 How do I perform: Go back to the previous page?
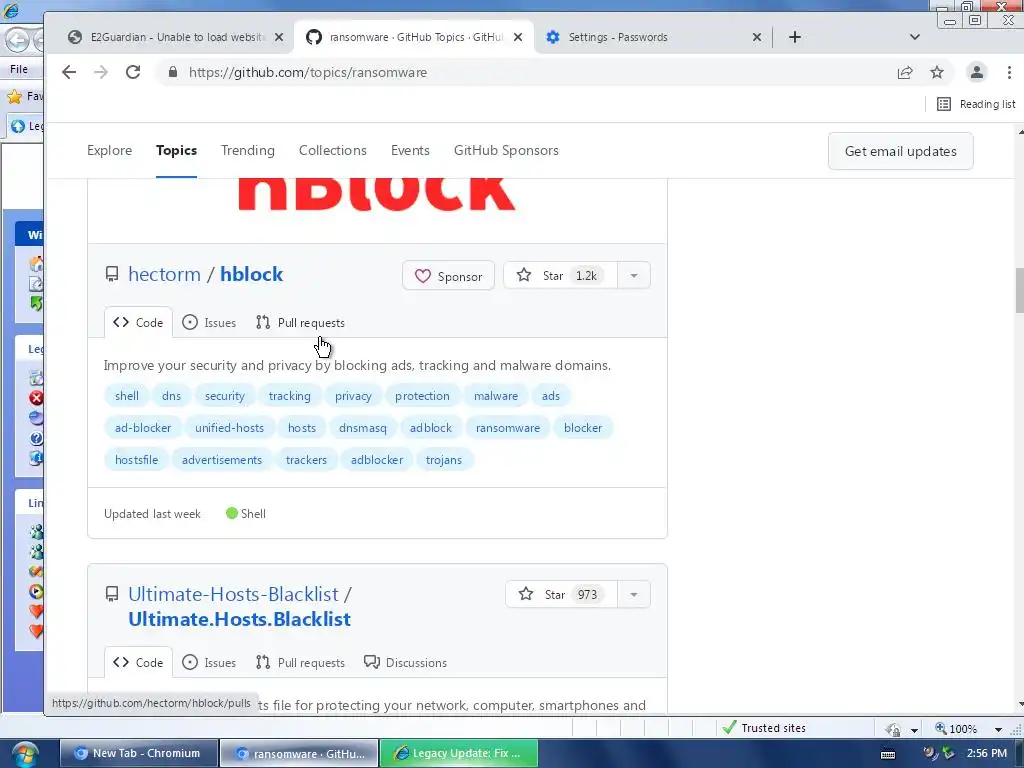click(69, 72)
